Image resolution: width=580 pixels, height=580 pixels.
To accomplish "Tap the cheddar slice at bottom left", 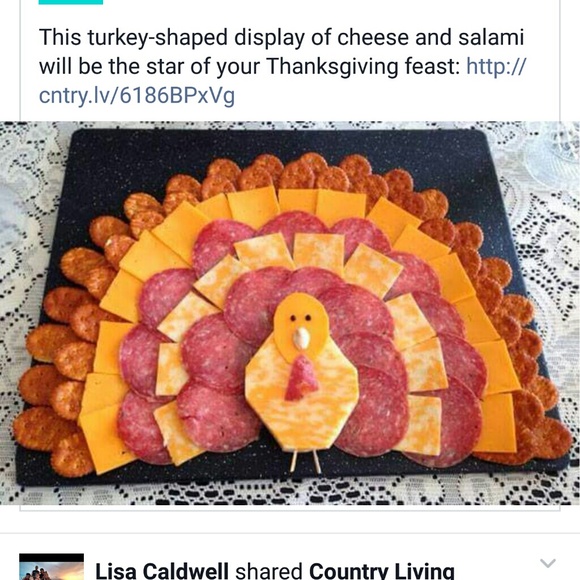I will (105, 438).
